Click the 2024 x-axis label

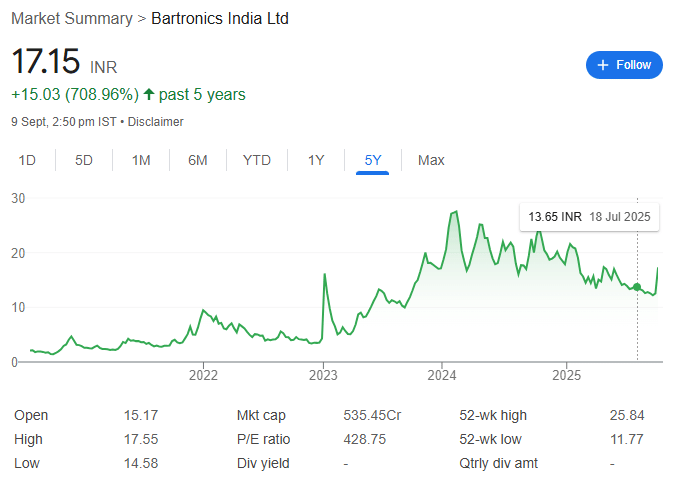pyautogui.click(x=442, y=375)
